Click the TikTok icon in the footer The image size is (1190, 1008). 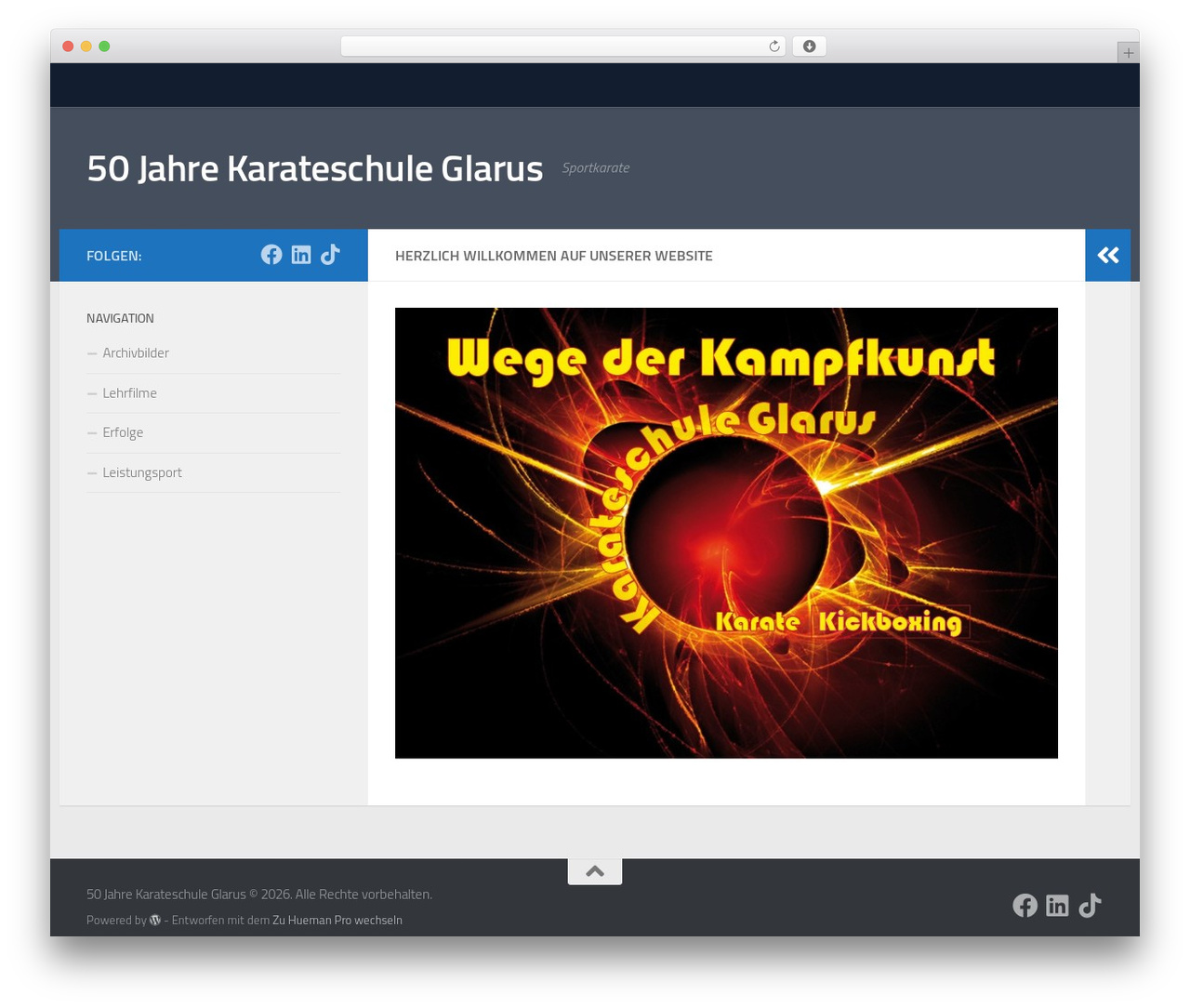[1090, 906]
